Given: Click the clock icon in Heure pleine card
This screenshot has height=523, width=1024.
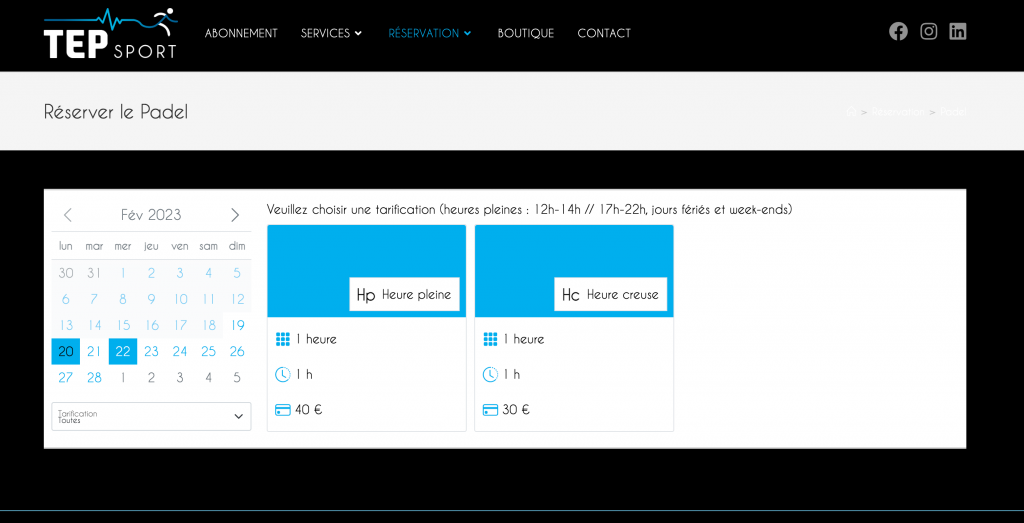Looking at the screenshot, I should pyautogui.click(x=282, y=374).
